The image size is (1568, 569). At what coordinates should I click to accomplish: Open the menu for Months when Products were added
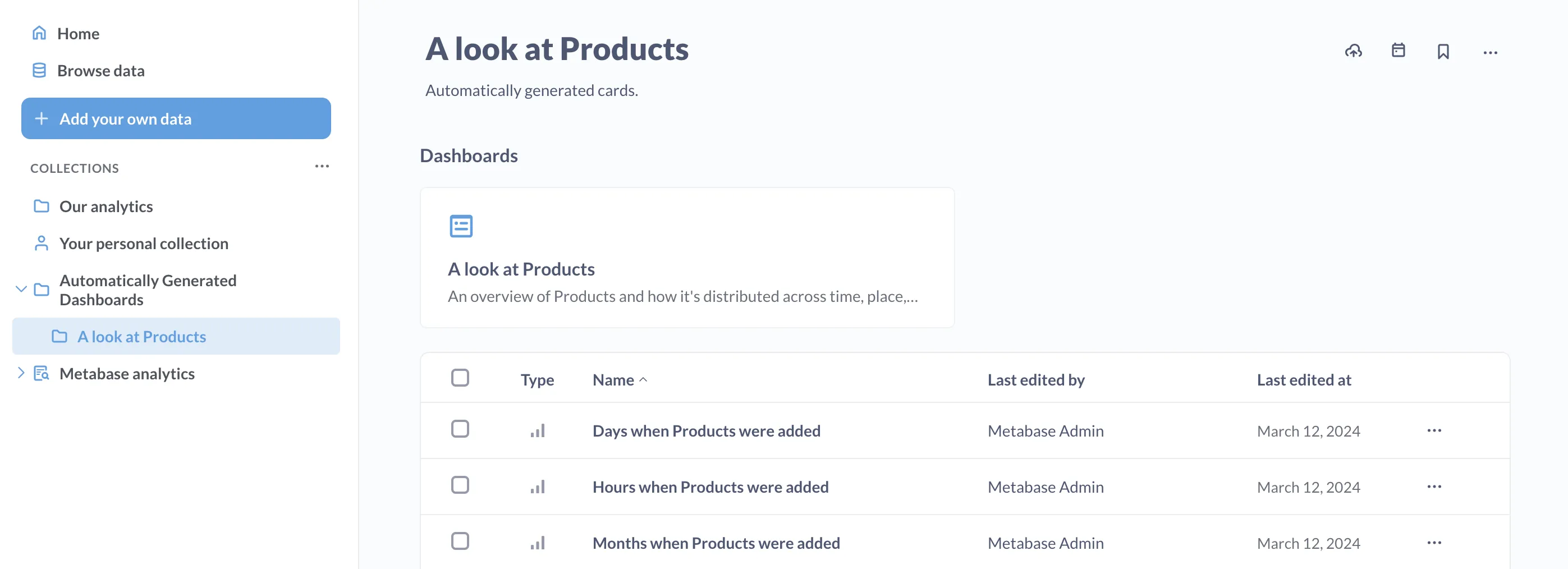pyautogui.click(x=1434, y=542)
